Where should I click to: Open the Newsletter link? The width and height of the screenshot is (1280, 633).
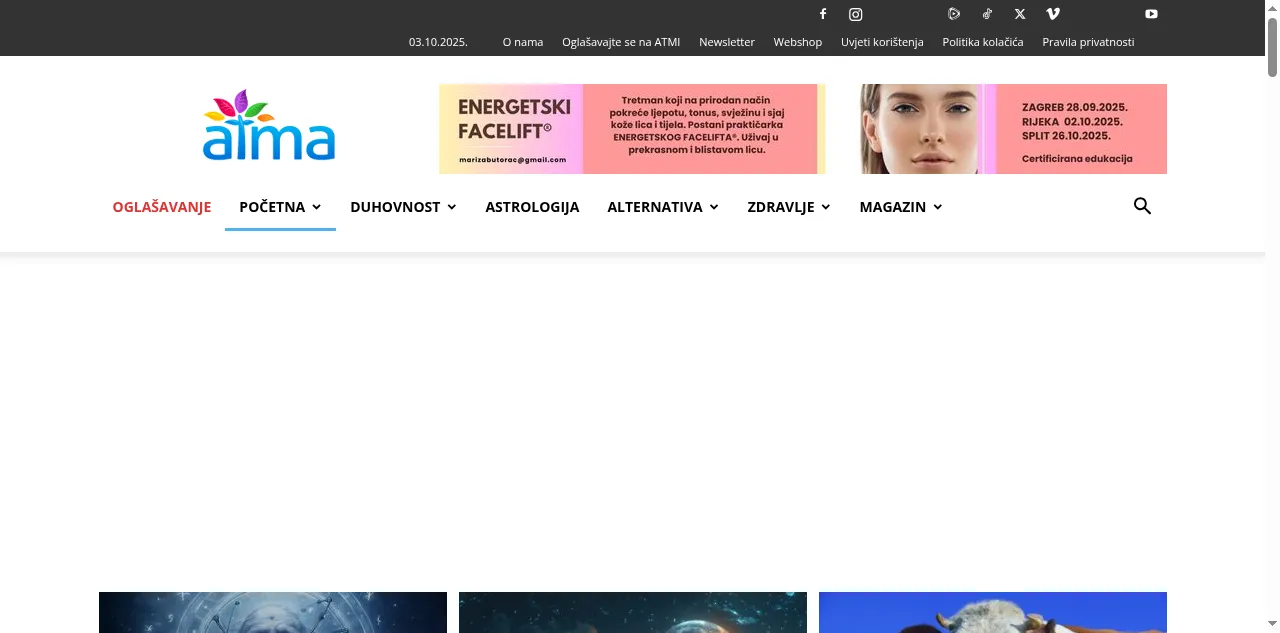727,42
